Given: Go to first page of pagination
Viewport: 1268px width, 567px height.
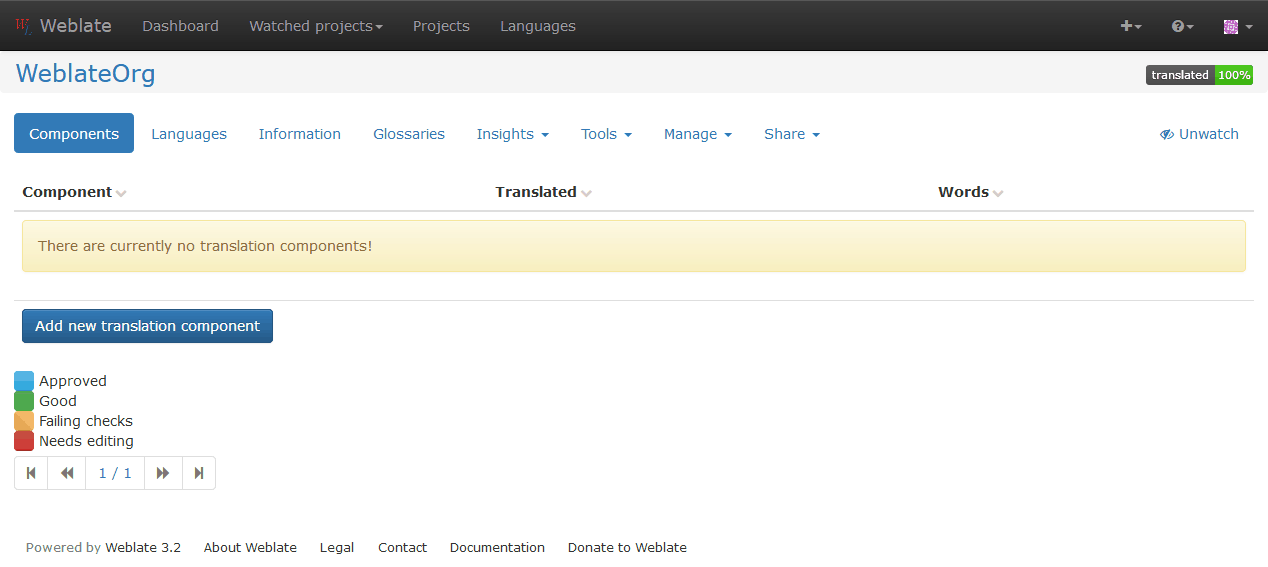Looking at the screenshot, I should (31, 473).
